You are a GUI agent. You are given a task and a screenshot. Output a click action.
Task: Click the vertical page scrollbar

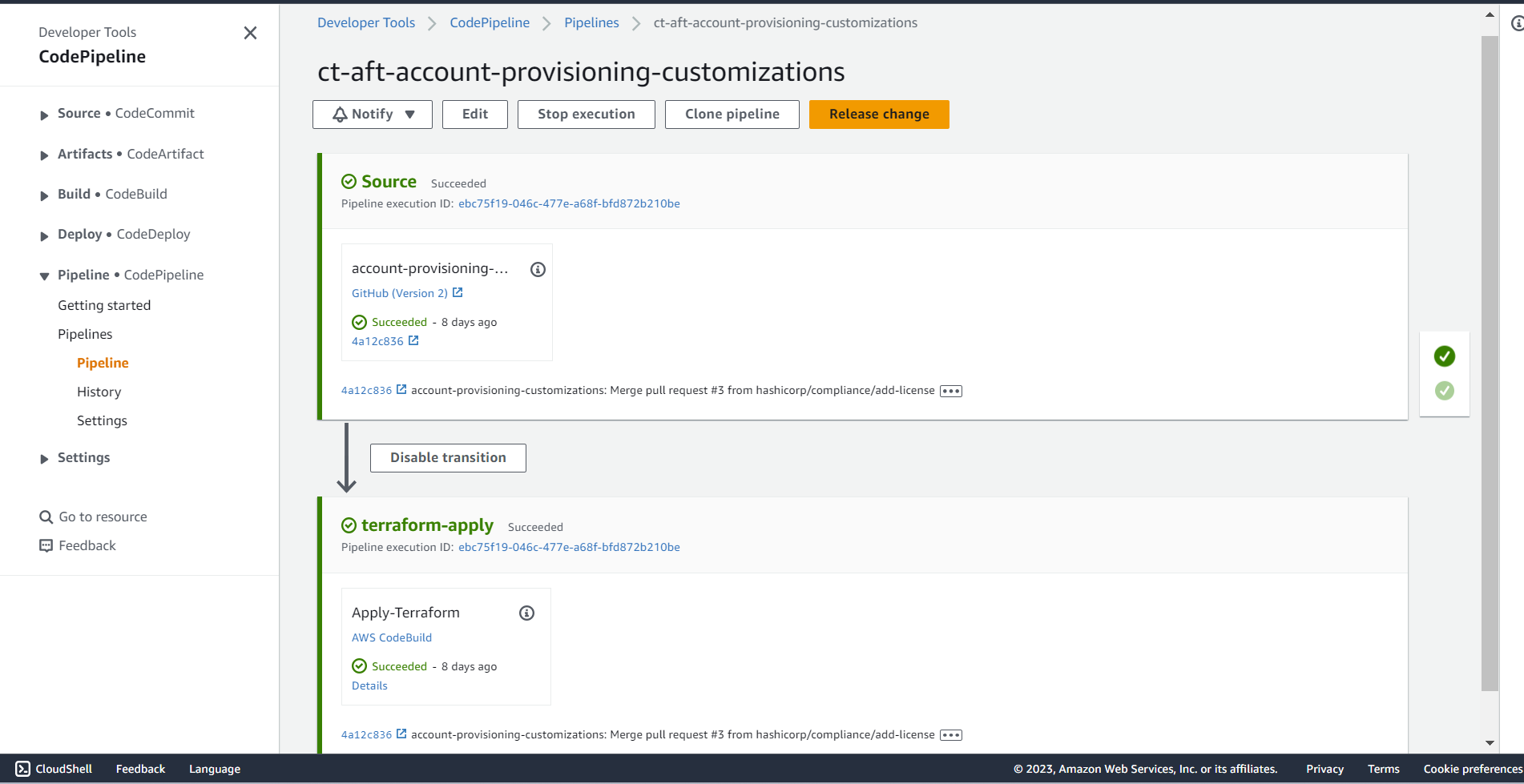pos(1490,360)
